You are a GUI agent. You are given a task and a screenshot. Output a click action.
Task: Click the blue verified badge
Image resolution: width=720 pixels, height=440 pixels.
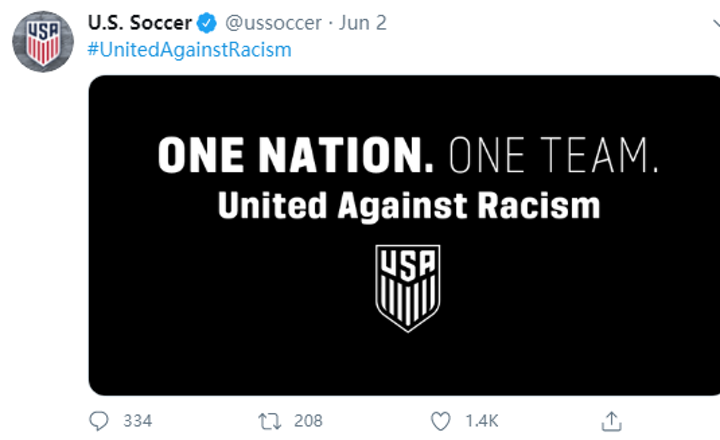point(206,22)
